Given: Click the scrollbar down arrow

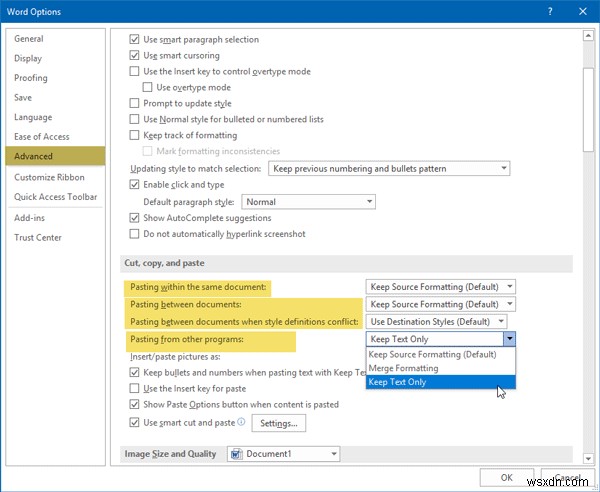Looking at the screenshot, I should click(x=588, y=458).
